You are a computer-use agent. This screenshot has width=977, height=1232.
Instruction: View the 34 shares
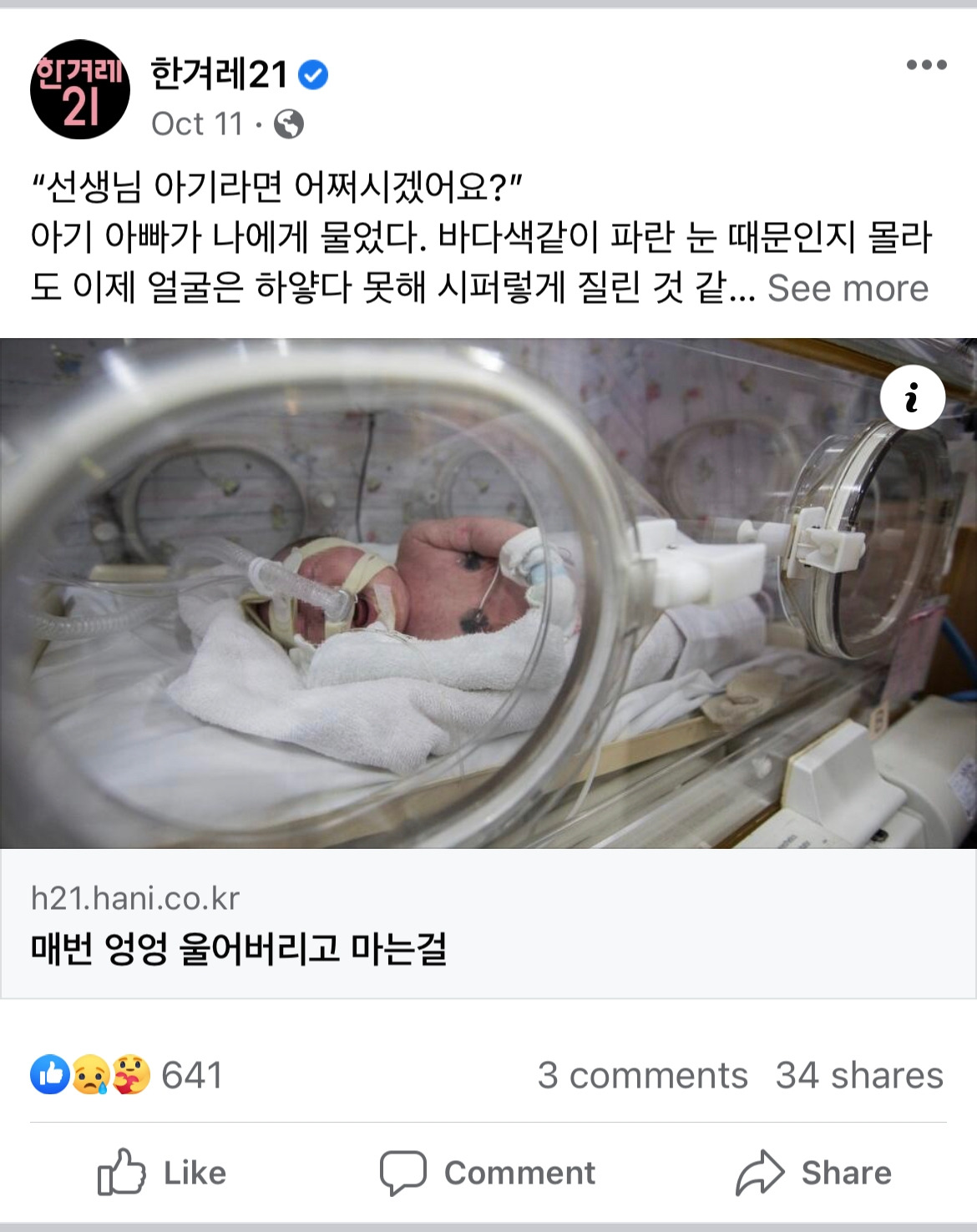coord(860,1075)
